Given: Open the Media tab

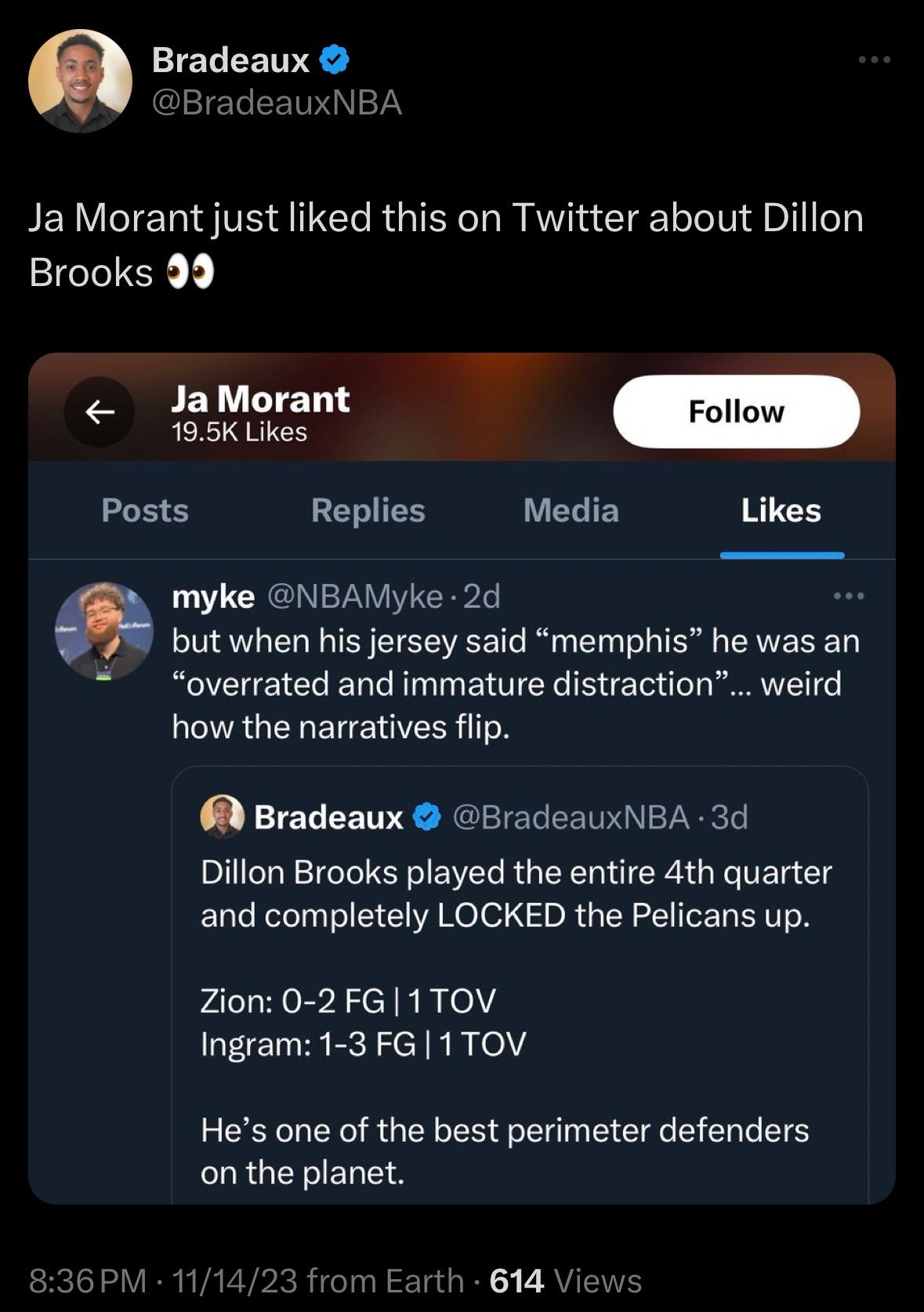Looking at the screenshot, I should pyautogui.click(x=571, y=511).
